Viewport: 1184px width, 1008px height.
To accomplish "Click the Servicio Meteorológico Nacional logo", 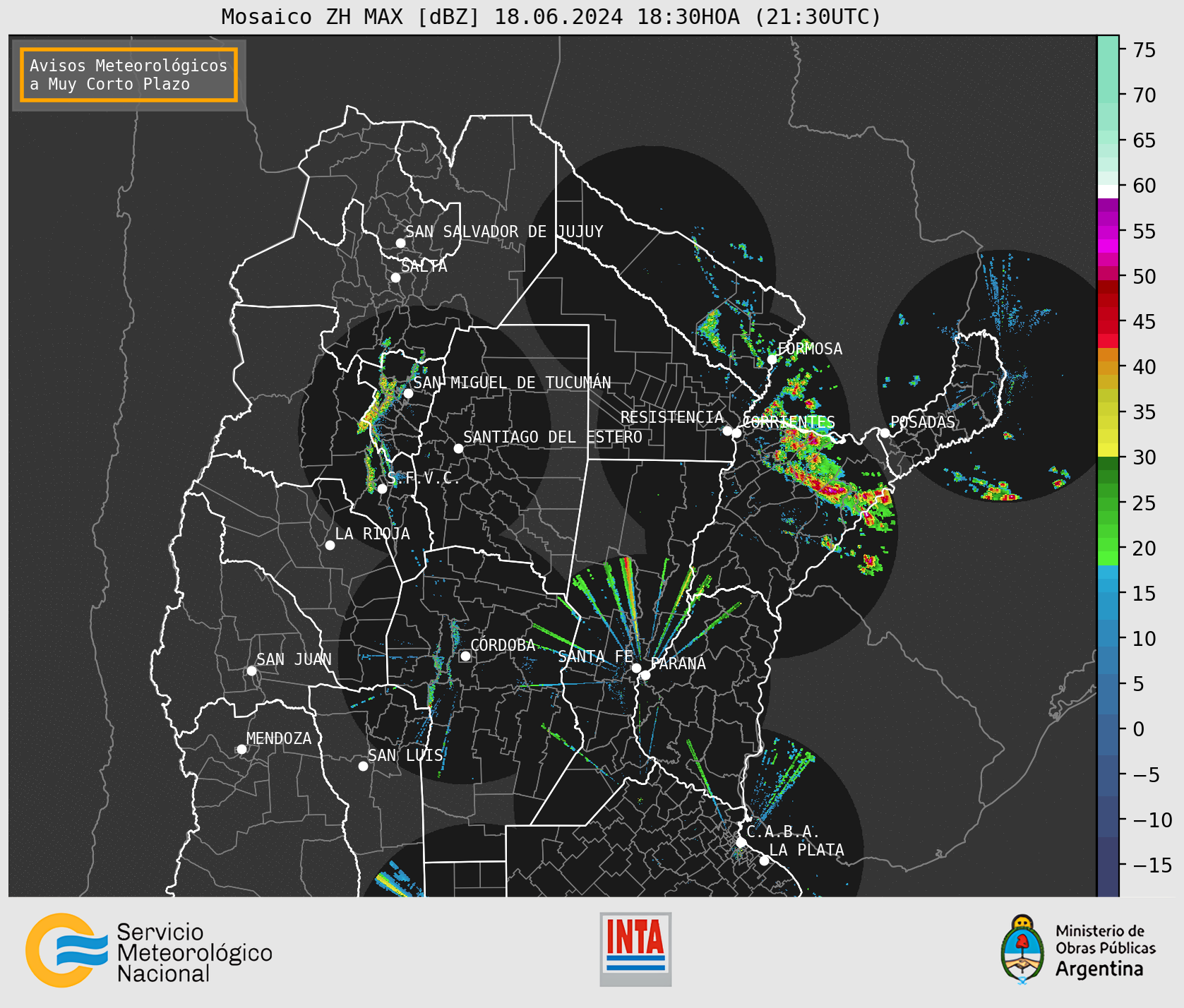I will coord(149,950).
